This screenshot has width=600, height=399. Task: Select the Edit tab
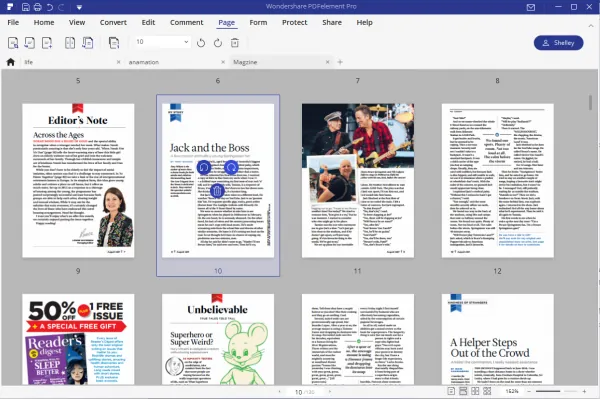148,22
